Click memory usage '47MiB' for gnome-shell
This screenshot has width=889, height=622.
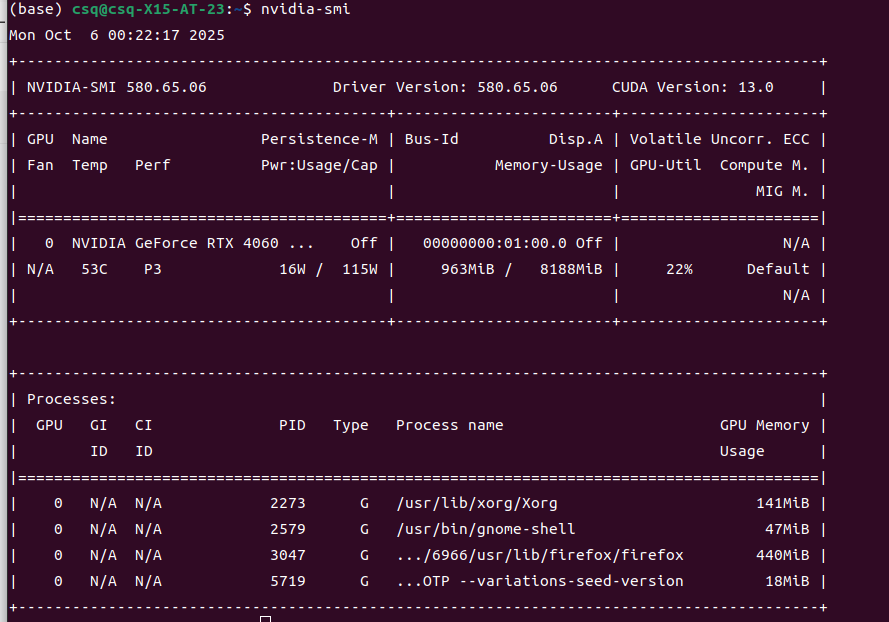tap(787, 530)
